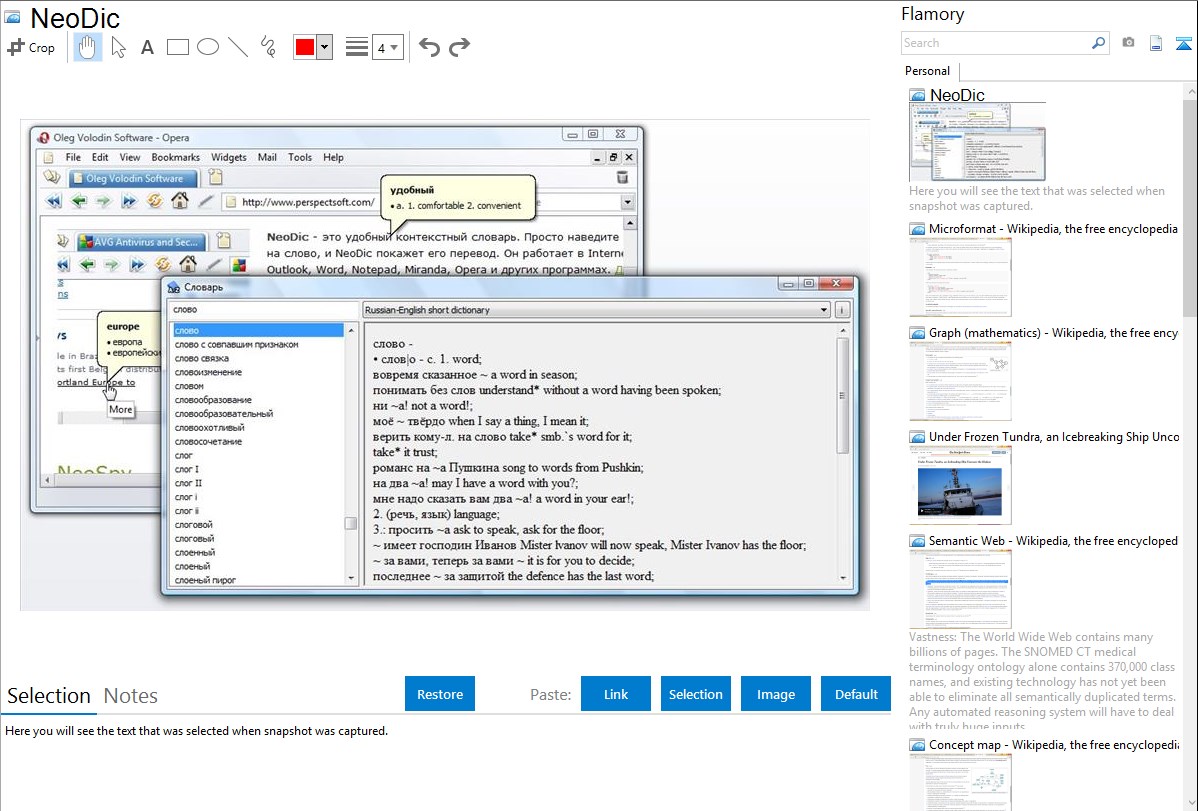Switch to the Notes tab
Screen dimensions: 1198x811
pos(131,696)
